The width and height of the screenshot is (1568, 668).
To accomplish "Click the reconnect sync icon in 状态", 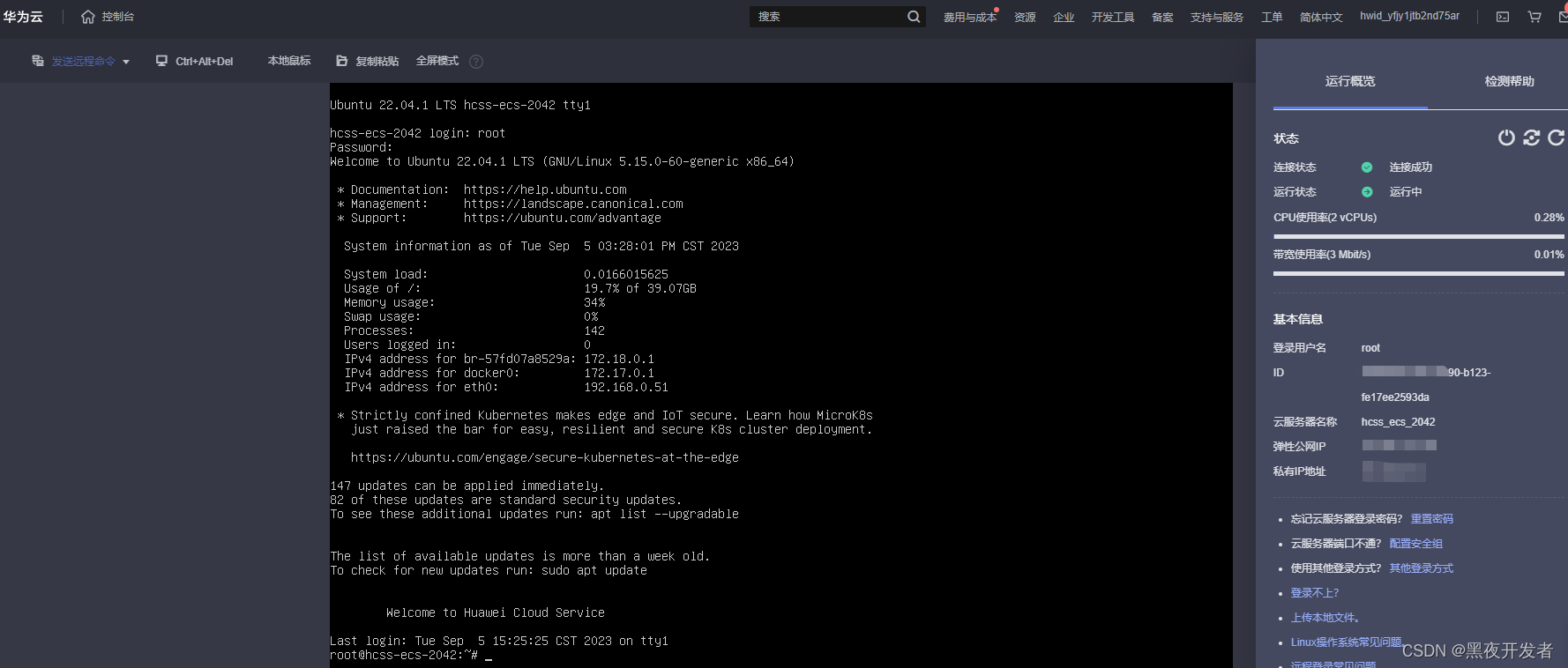I will pyautogui.click(x=1532, y=137).
